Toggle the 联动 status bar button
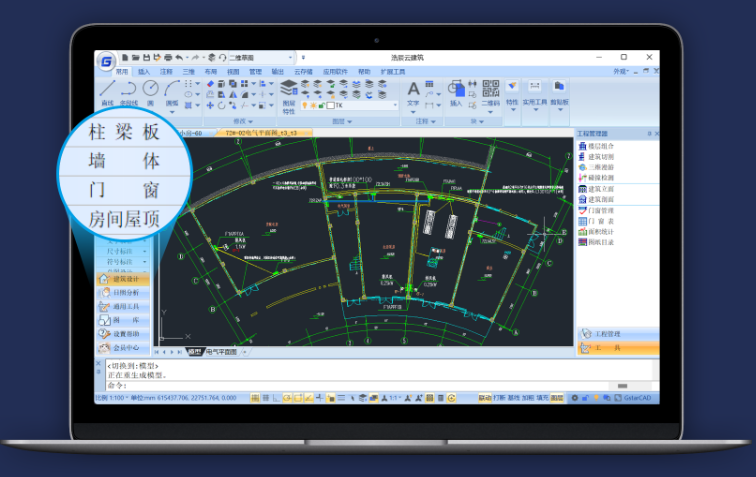The image size is (756, 477). pos(485,397)
